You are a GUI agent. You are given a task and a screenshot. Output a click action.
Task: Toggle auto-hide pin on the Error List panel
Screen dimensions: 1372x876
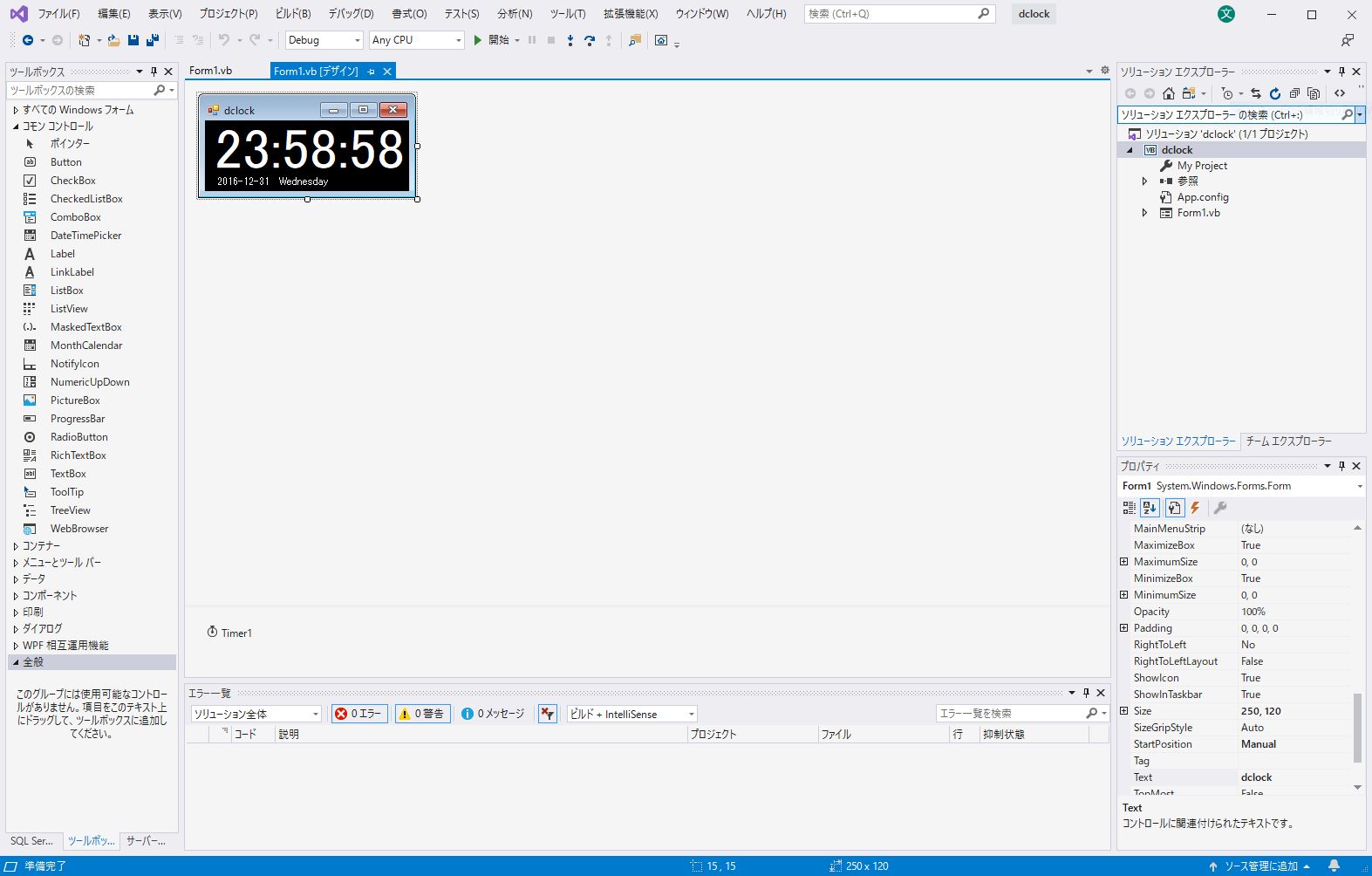(1086, 693)
